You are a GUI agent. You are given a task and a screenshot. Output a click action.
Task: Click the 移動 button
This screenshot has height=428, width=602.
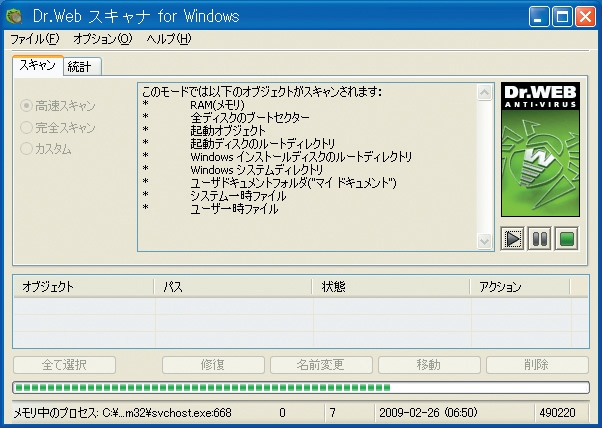coord(429,365)
